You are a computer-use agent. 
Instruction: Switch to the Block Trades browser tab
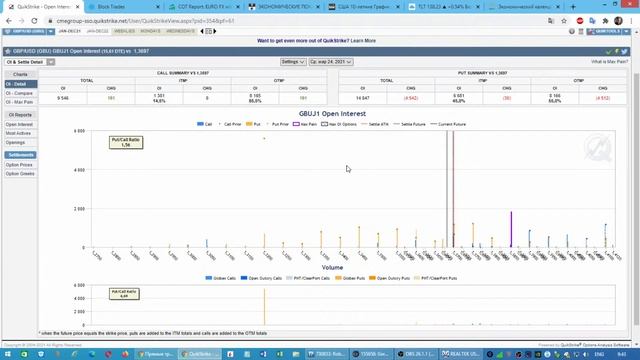tap(124, 7)
